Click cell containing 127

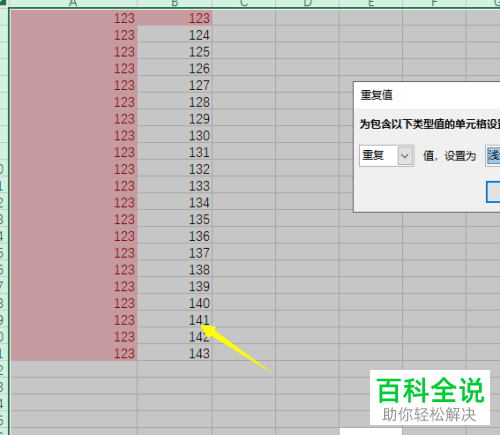coord(175,85)
